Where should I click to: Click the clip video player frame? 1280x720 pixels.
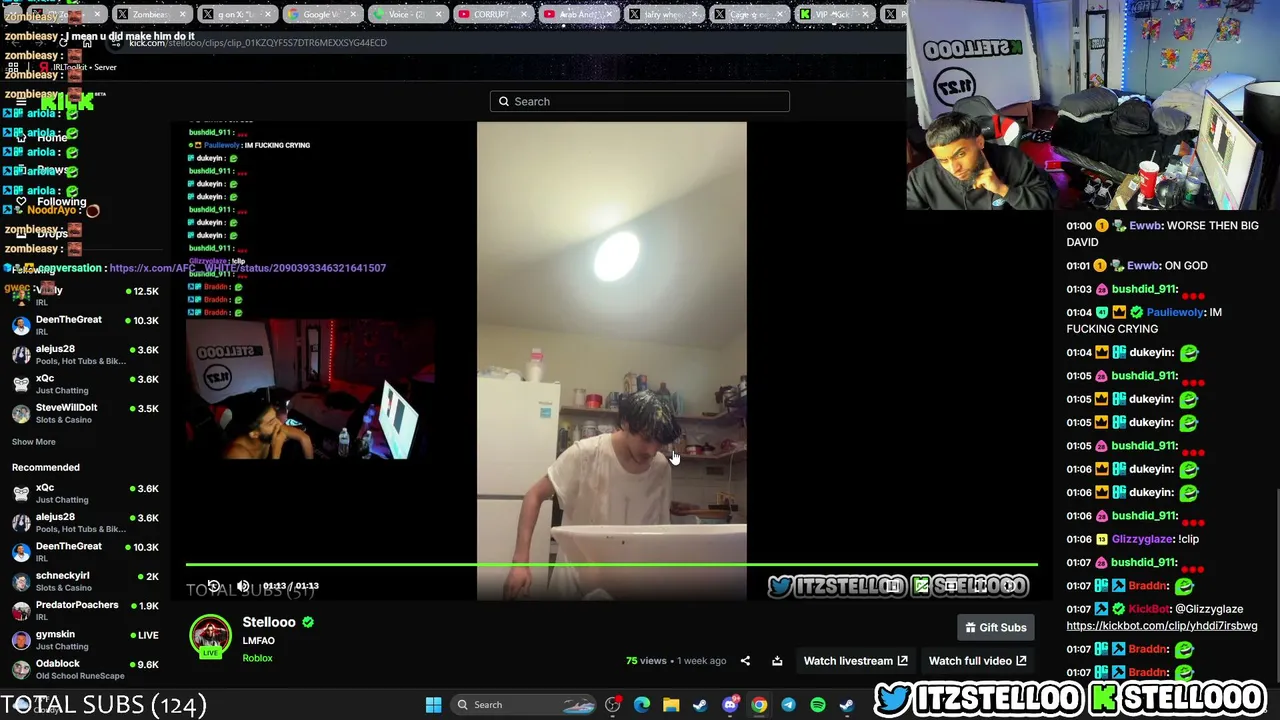[x=611, y=360]
